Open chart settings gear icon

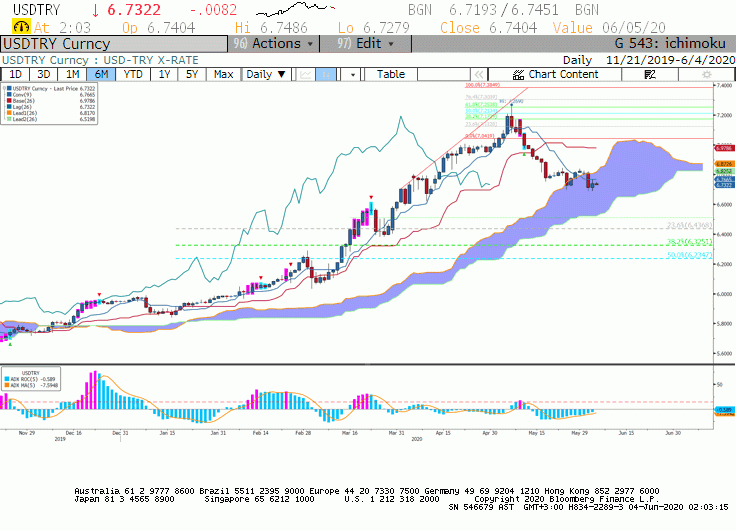pos(706,75)
